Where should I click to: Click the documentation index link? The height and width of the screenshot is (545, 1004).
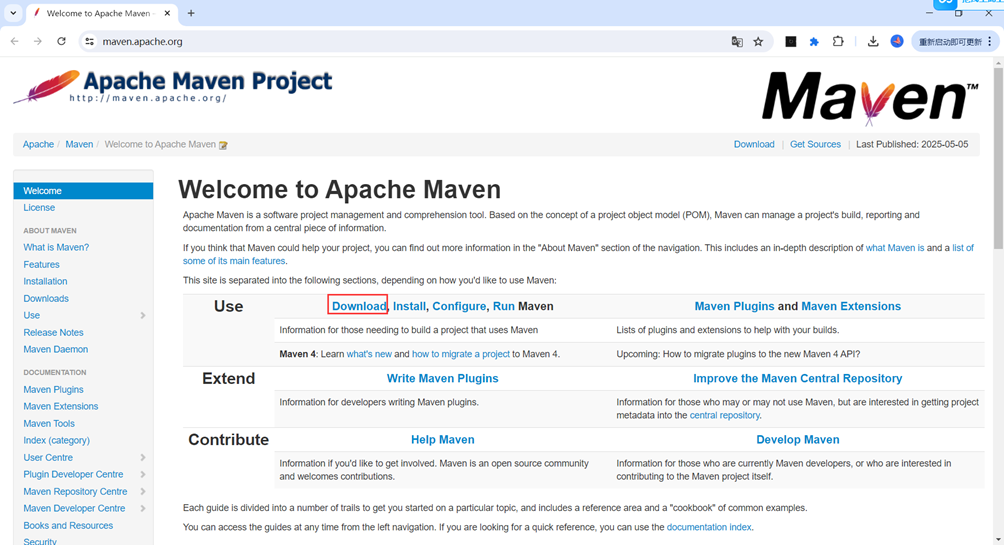[x=709, y=527]
